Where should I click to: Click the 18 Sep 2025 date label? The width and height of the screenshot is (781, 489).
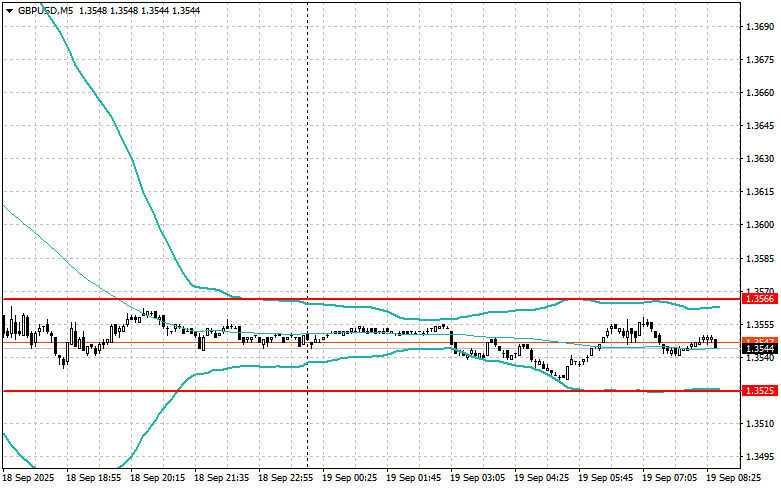[28, 478]
